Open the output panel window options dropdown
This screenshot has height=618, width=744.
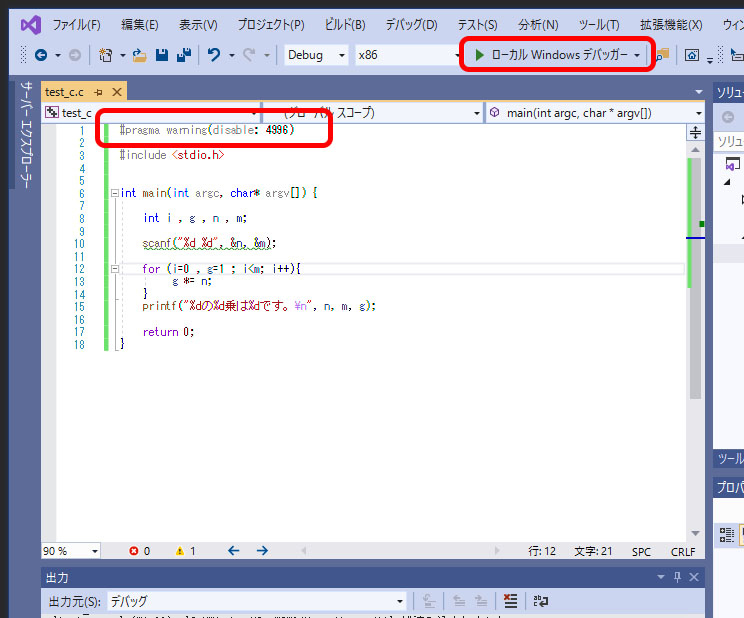pos(661,577)
